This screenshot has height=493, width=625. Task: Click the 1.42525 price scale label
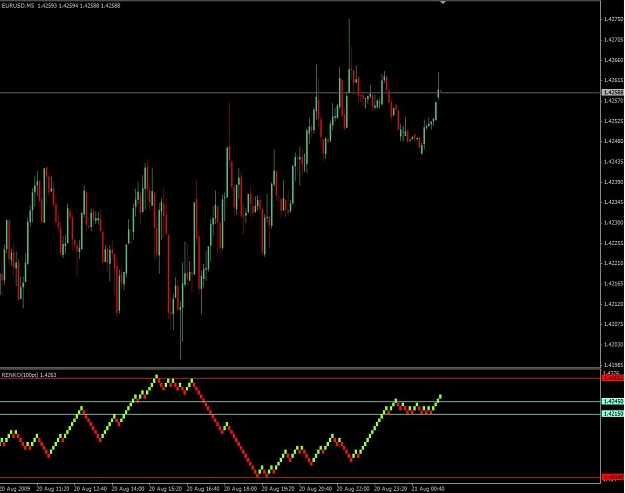tap(613, 121)
